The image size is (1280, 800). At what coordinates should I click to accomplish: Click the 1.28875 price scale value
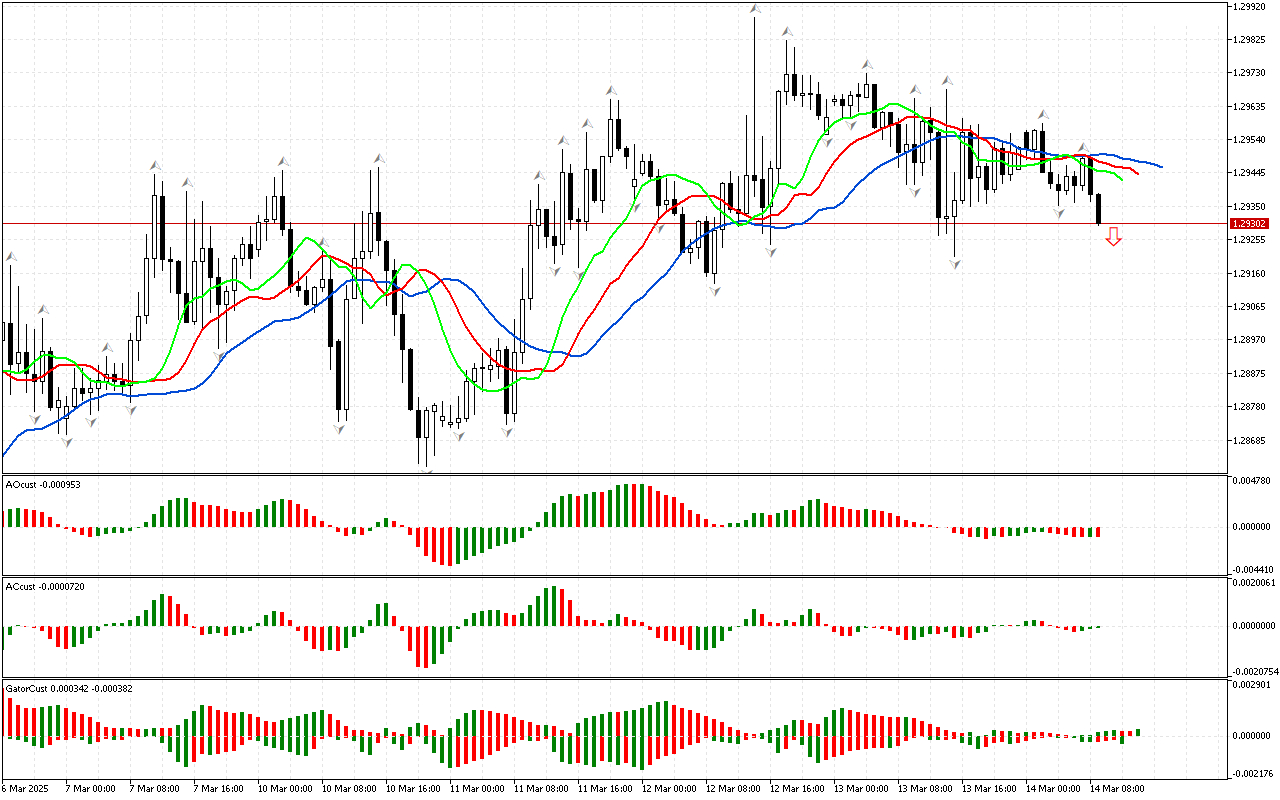click(x=1250, y=374)
